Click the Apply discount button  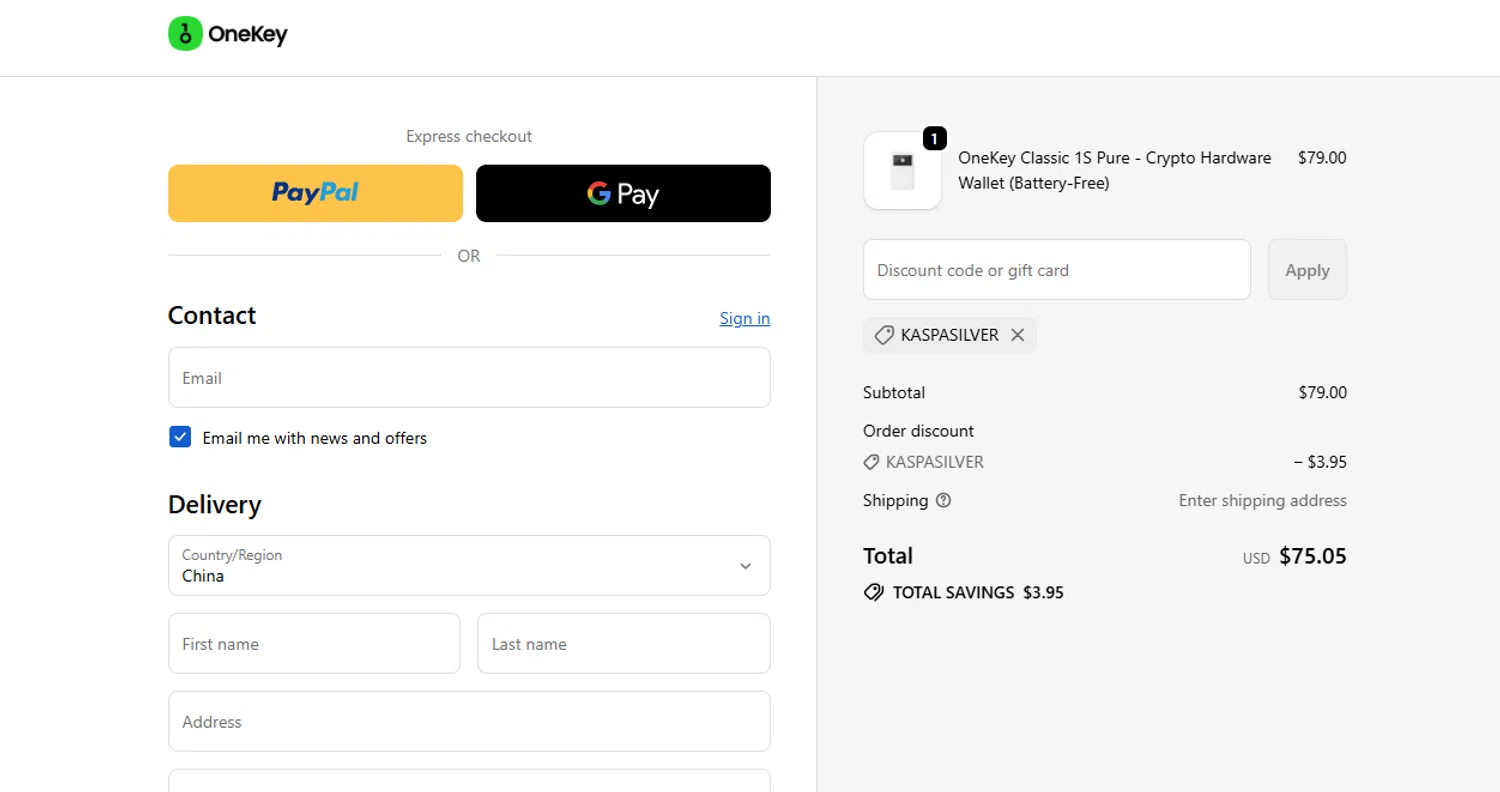coord(1307,269)
